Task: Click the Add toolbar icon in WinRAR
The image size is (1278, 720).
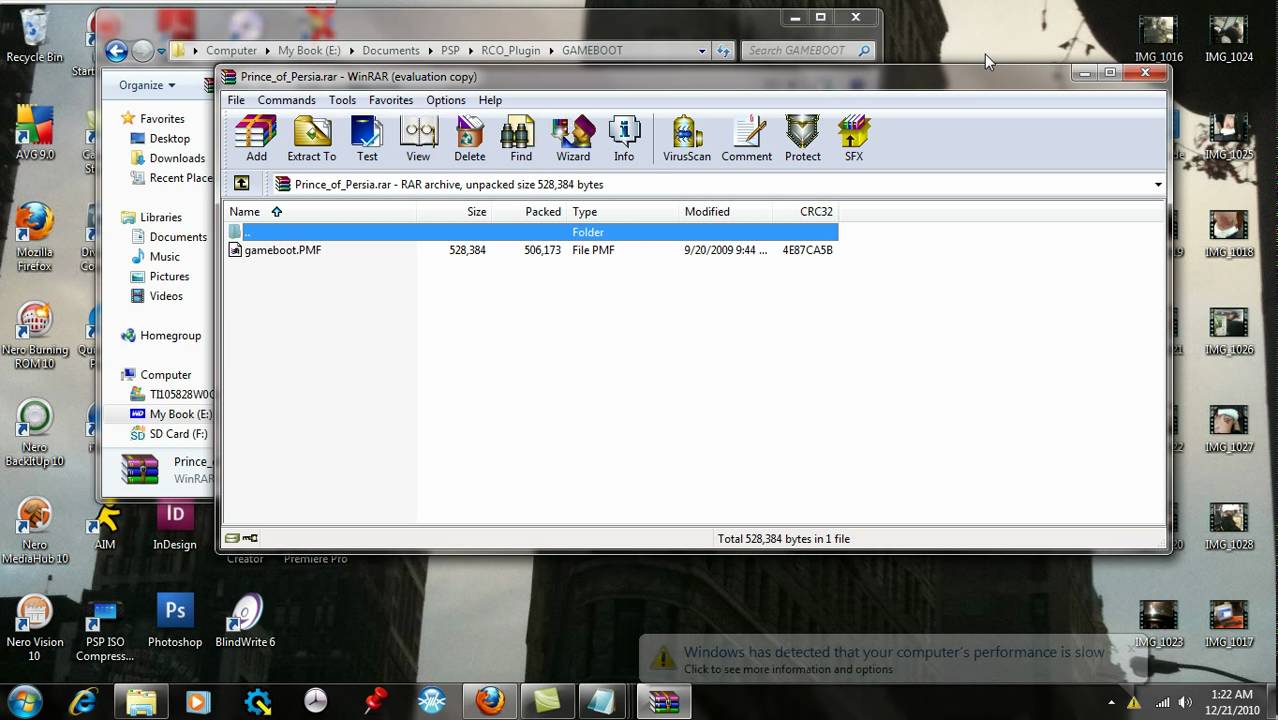Action: tap(256, 138)
